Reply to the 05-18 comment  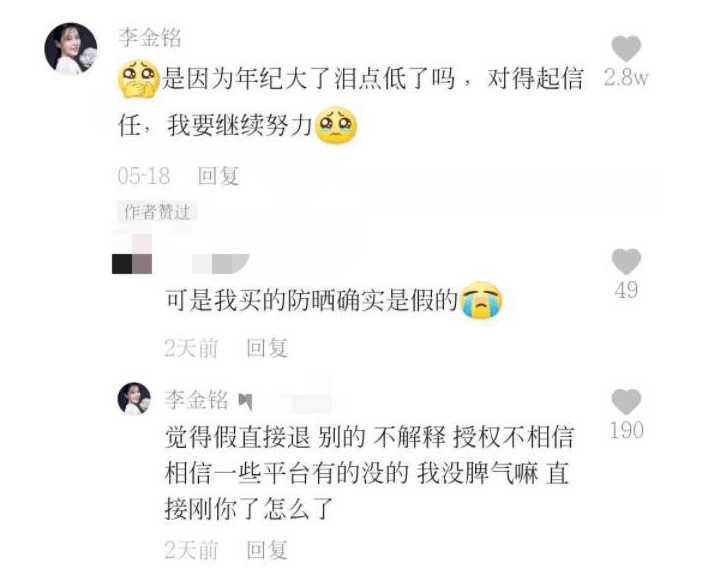(x=218, y=175)
